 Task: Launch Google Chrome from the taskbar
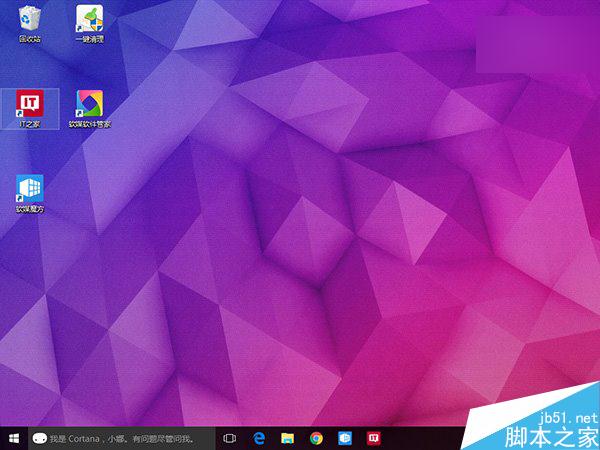click(317, 438)
